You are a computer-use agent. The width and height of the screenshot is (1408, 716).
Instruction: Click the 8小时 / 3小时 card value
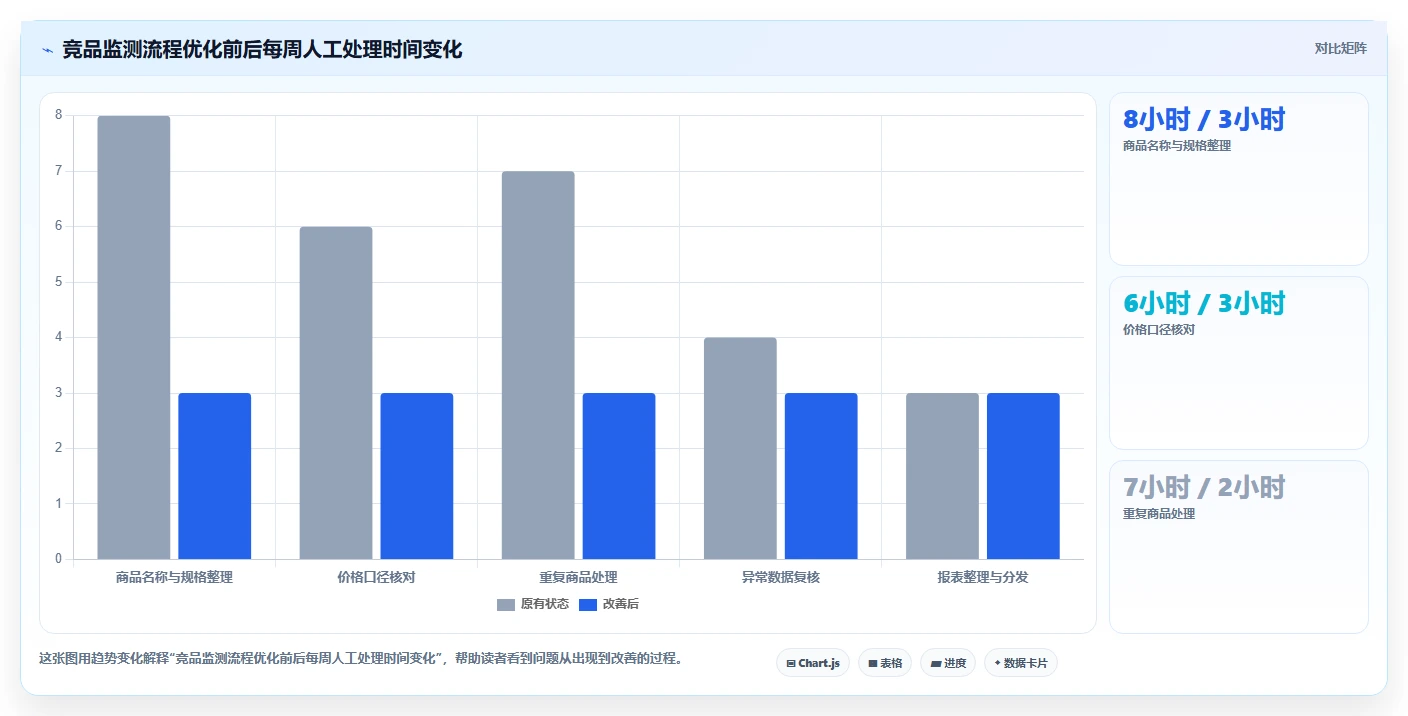click(x=1204, y=120)
